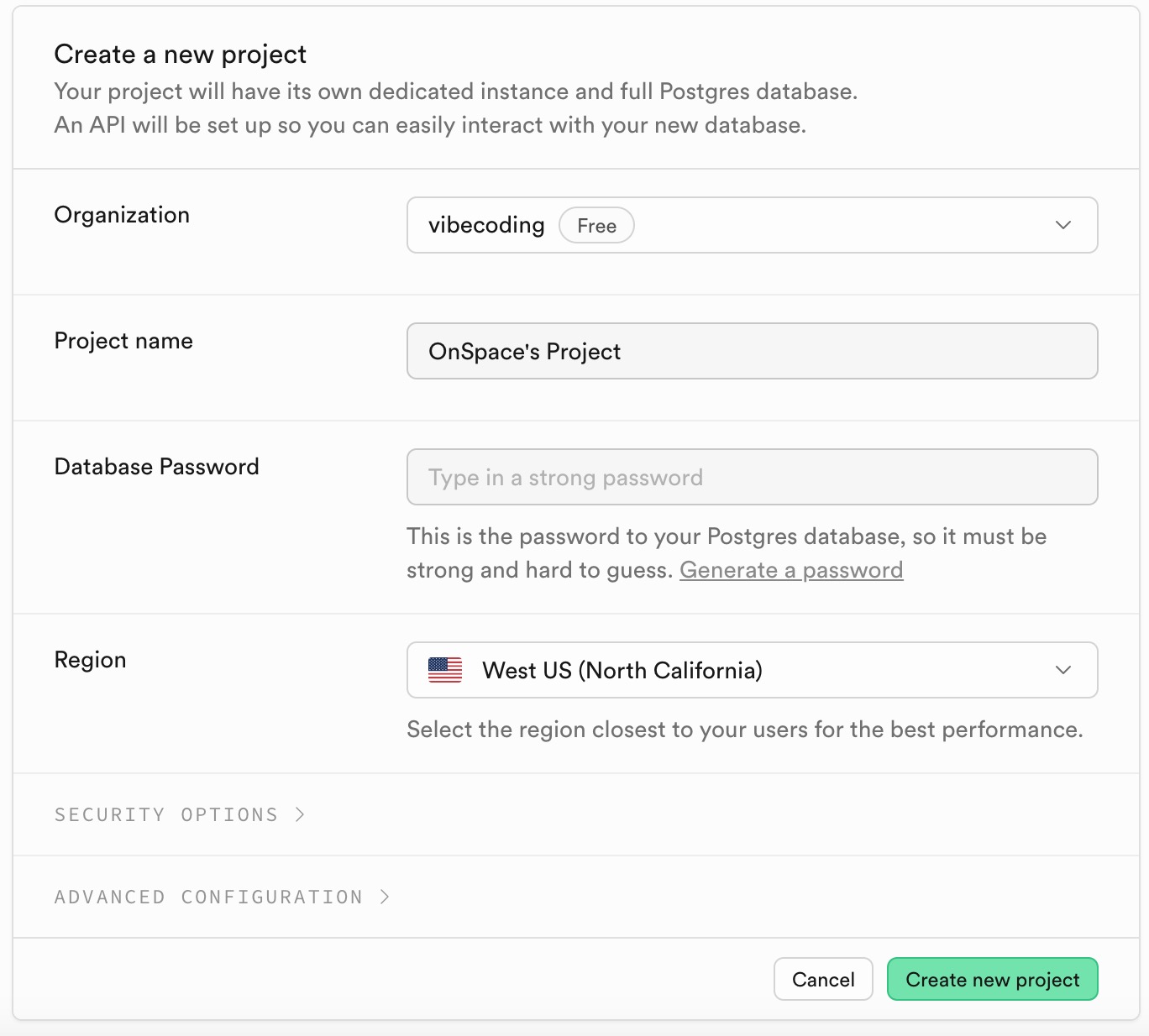1149x1036 pixels.
Task: Click the Create new project button
Action: tap(993, 979)
